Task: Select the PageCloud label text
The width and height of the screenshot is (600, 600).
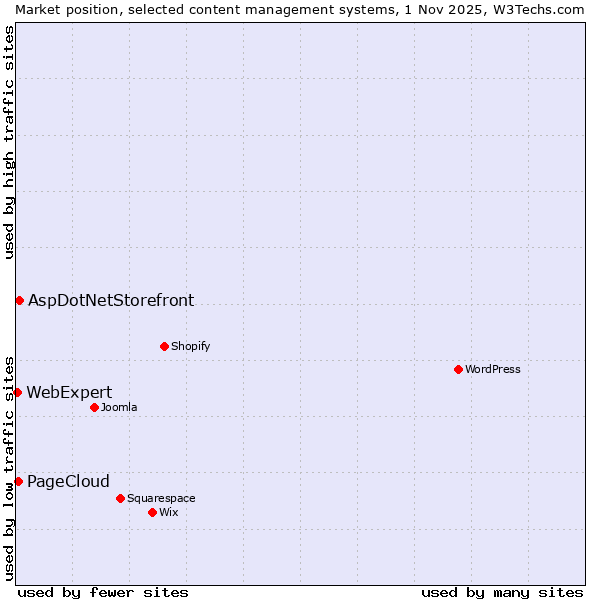Action: 68,481
